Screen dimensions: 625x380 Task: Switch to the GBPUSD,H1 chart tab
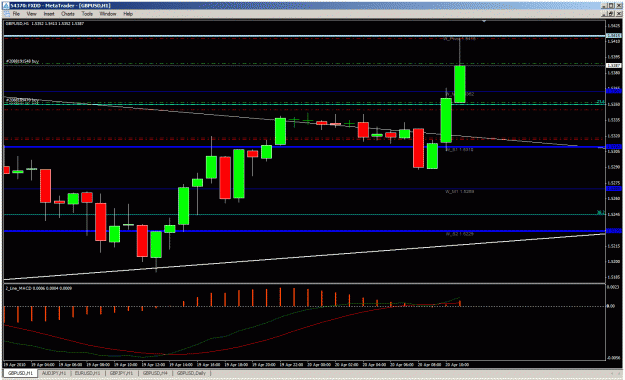click(x=20, y=373)
